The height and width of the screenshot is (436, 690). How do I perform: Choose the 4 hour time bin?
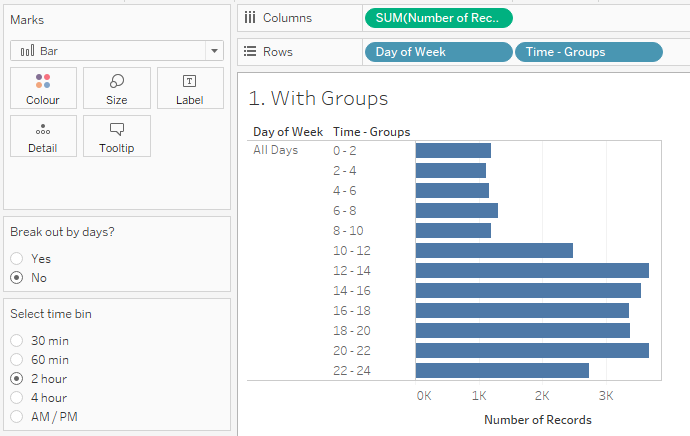click(x=17, y=398)
